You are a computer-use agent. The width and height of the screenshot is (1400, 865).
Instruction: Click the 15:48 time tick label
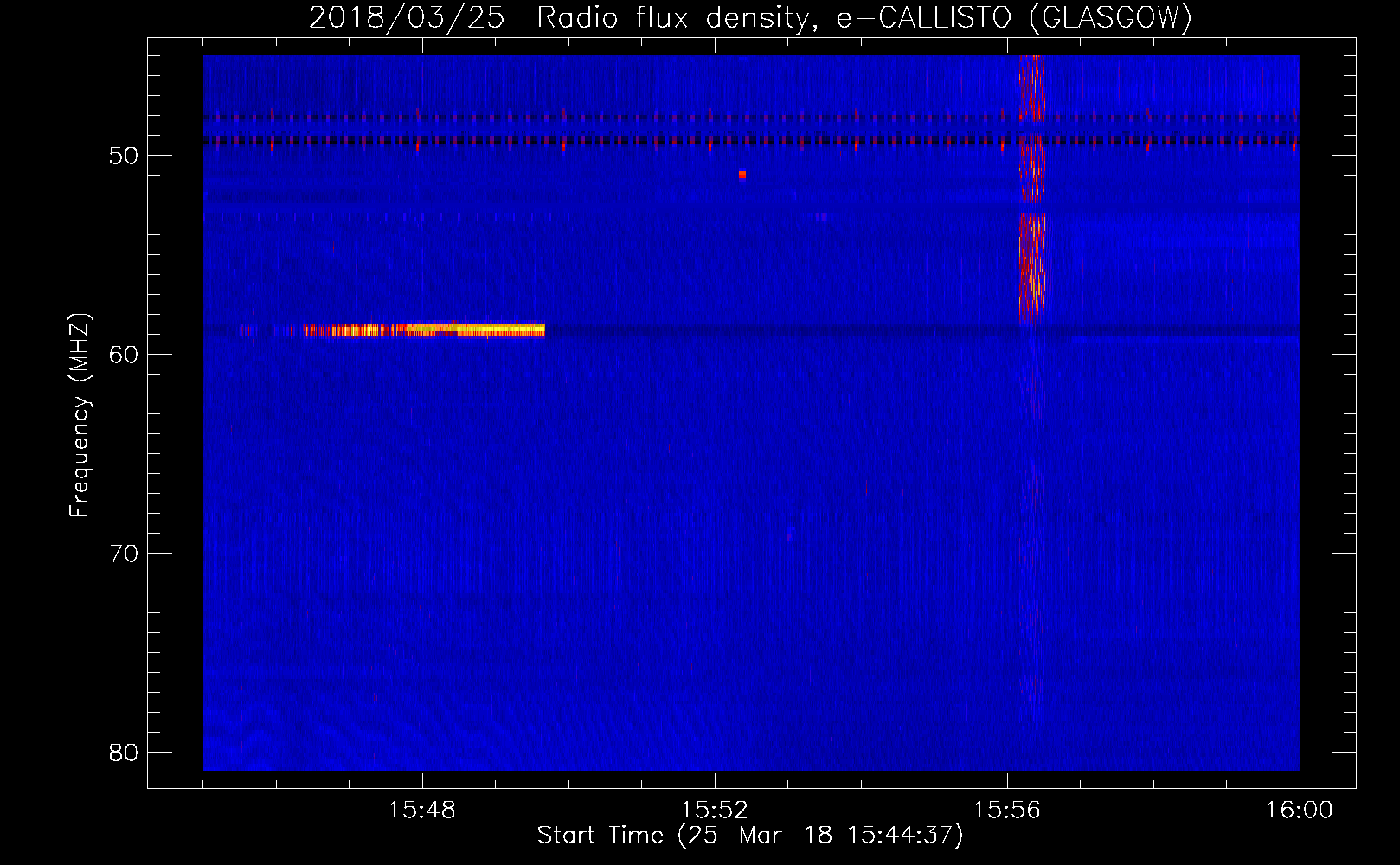pyautogui.click(x=422, y=810)
